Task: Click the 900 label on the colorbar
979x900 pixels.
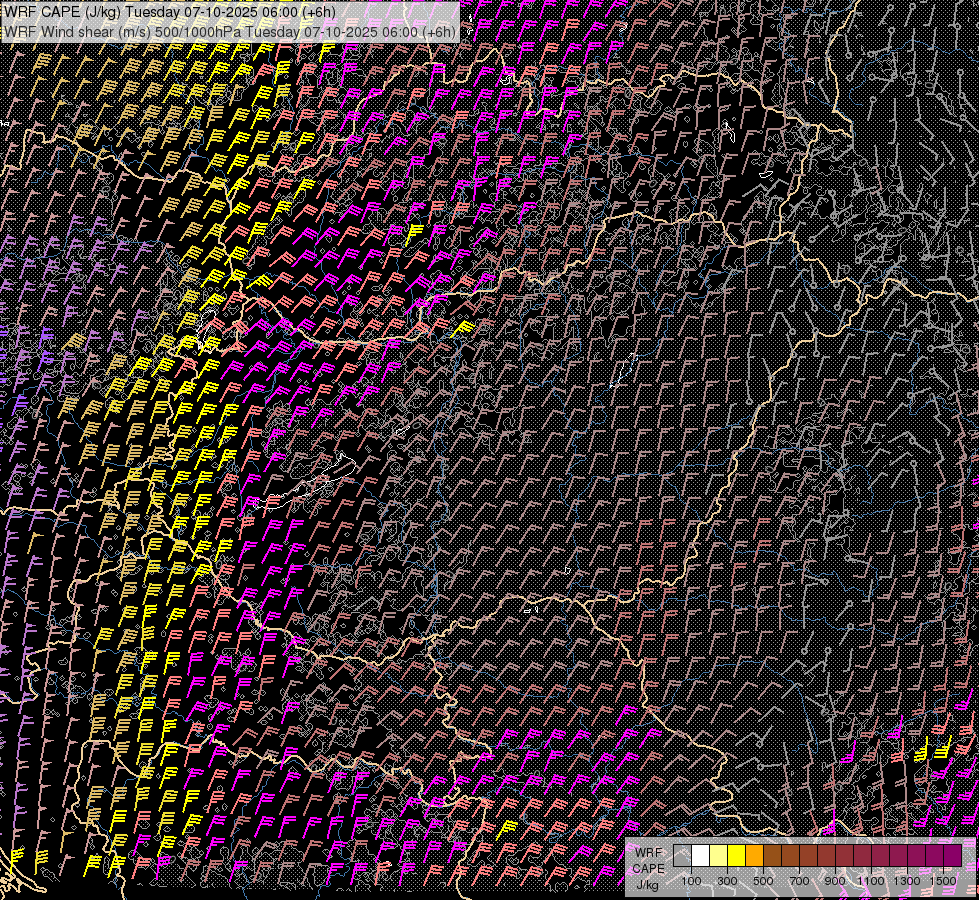Action: [x=835, y=880]
